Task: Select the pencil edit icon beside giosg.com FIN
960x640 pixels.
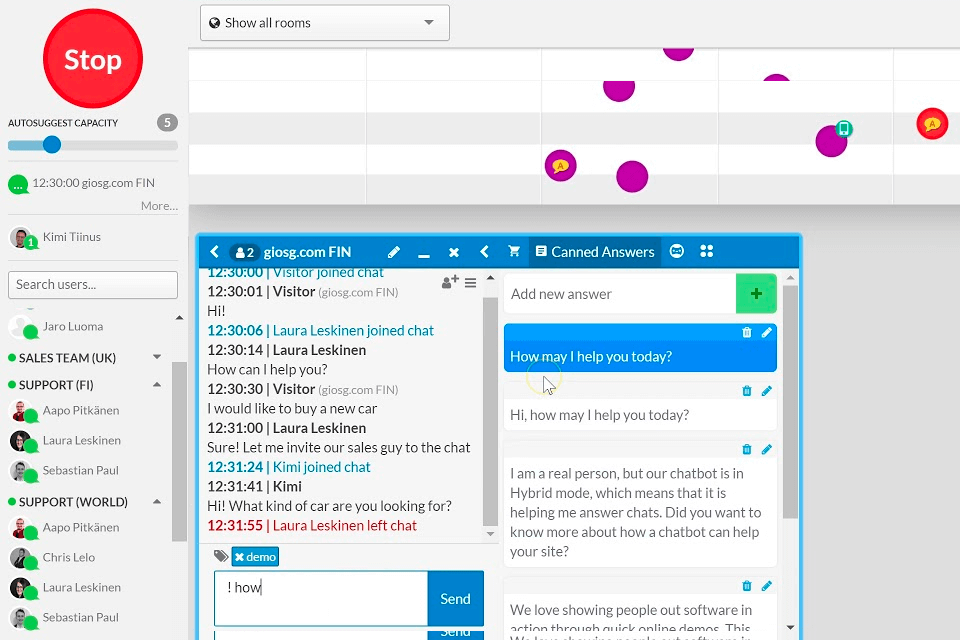Action: point(394,252)
